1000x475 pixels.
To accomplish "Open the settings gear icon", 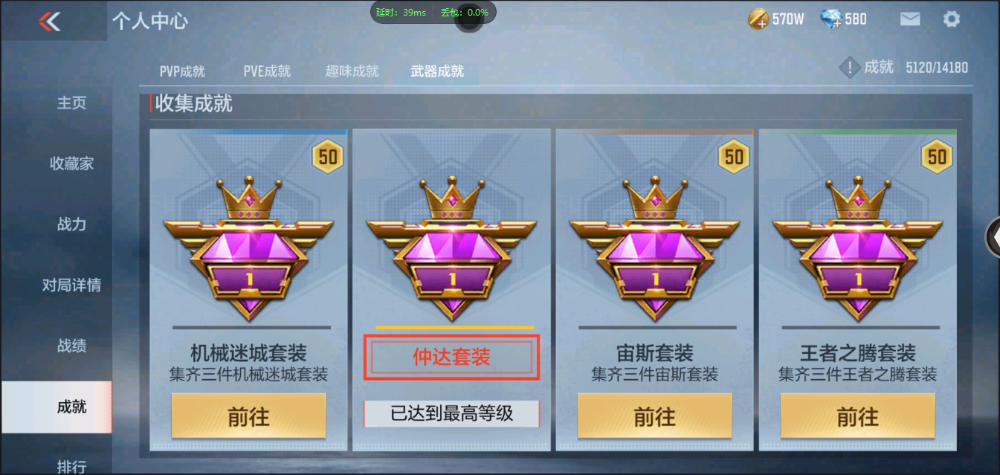I will [951, 19].
